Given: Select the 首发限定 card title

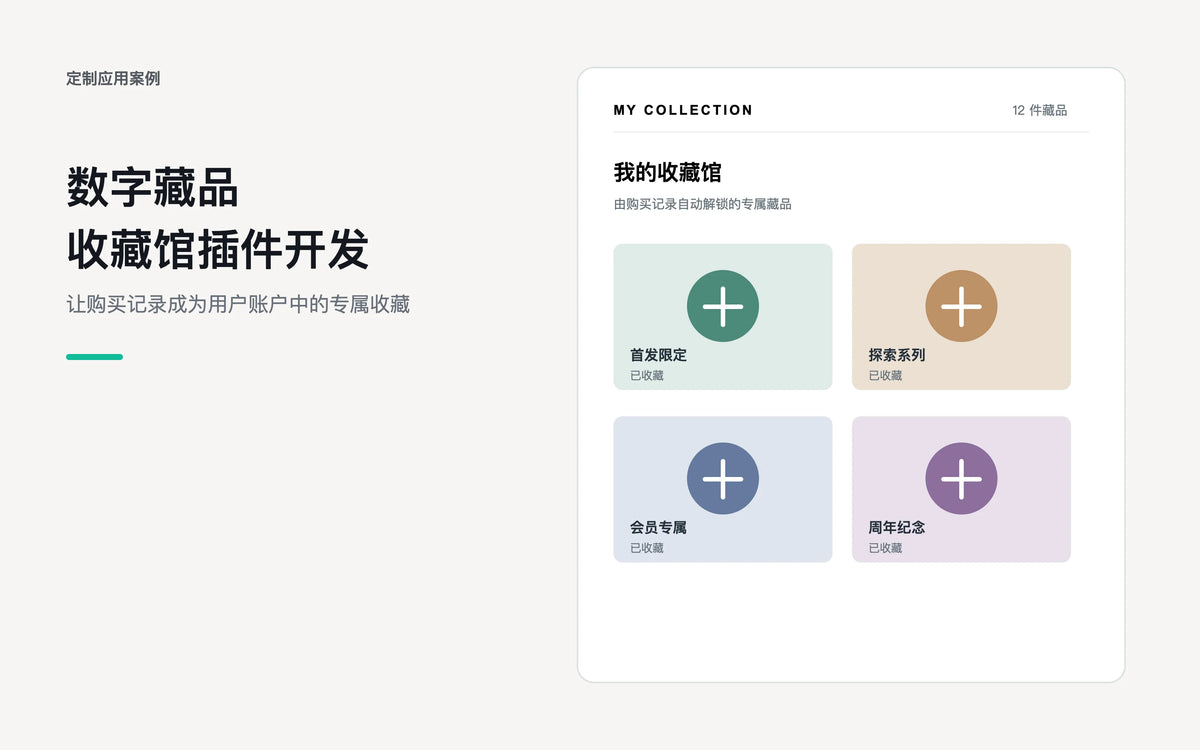Looking at the screenshot, I should coord(658,355).
